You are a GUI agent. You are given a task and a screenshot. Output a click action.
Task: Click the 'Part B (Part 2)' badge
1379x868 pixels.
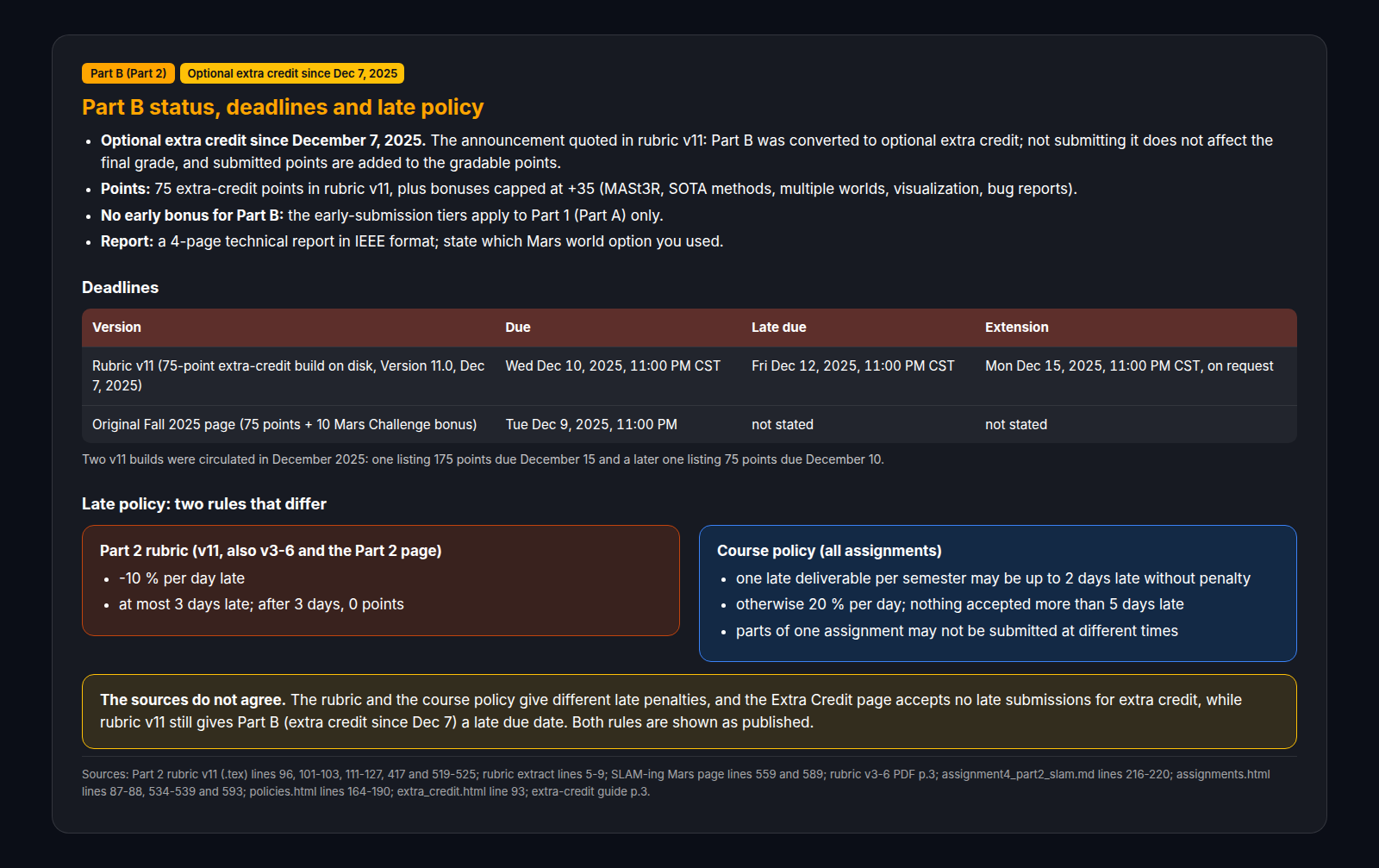coord(128,73)
